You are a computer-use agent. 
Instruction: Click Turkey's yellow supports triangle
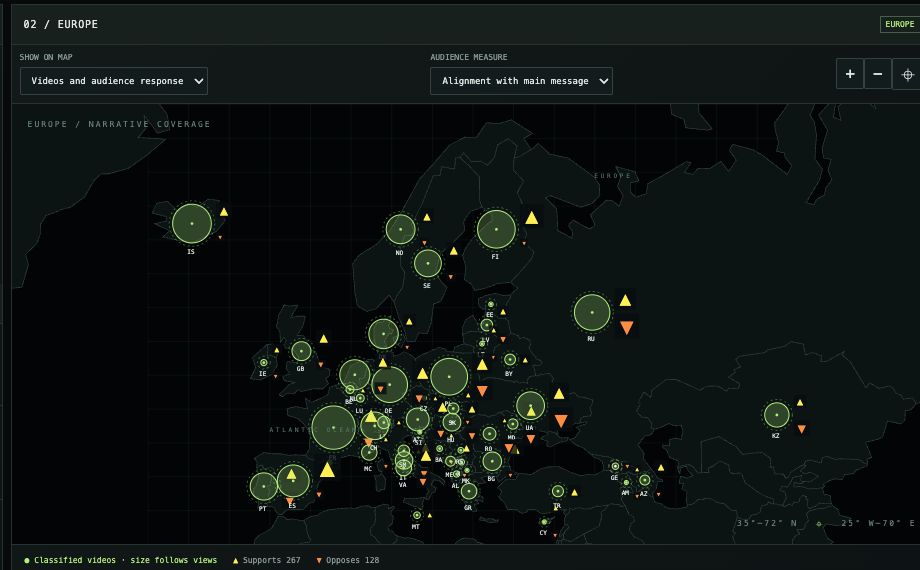click(x=574, y=493)
